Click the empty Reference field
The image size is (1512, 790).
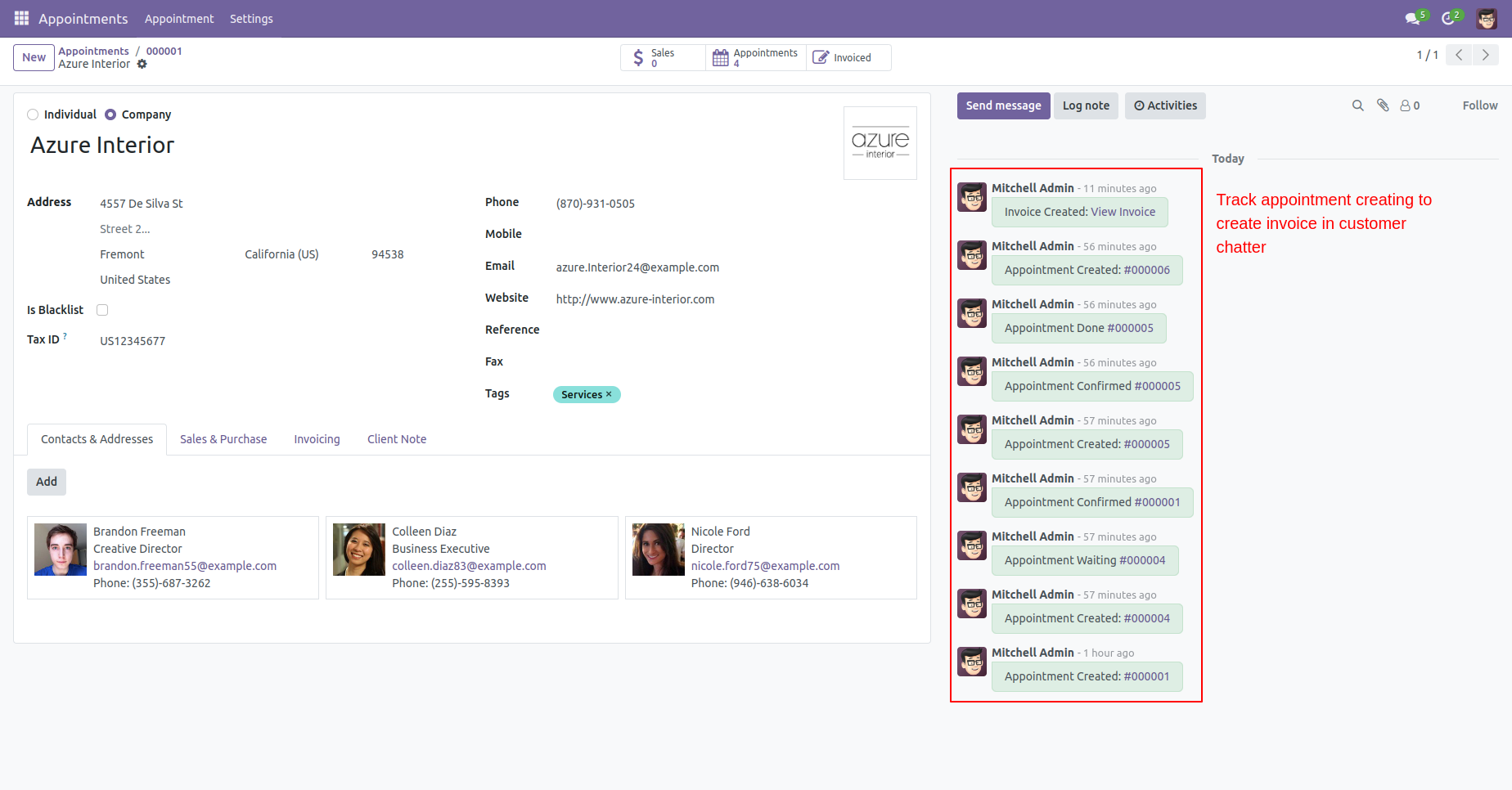735,330
